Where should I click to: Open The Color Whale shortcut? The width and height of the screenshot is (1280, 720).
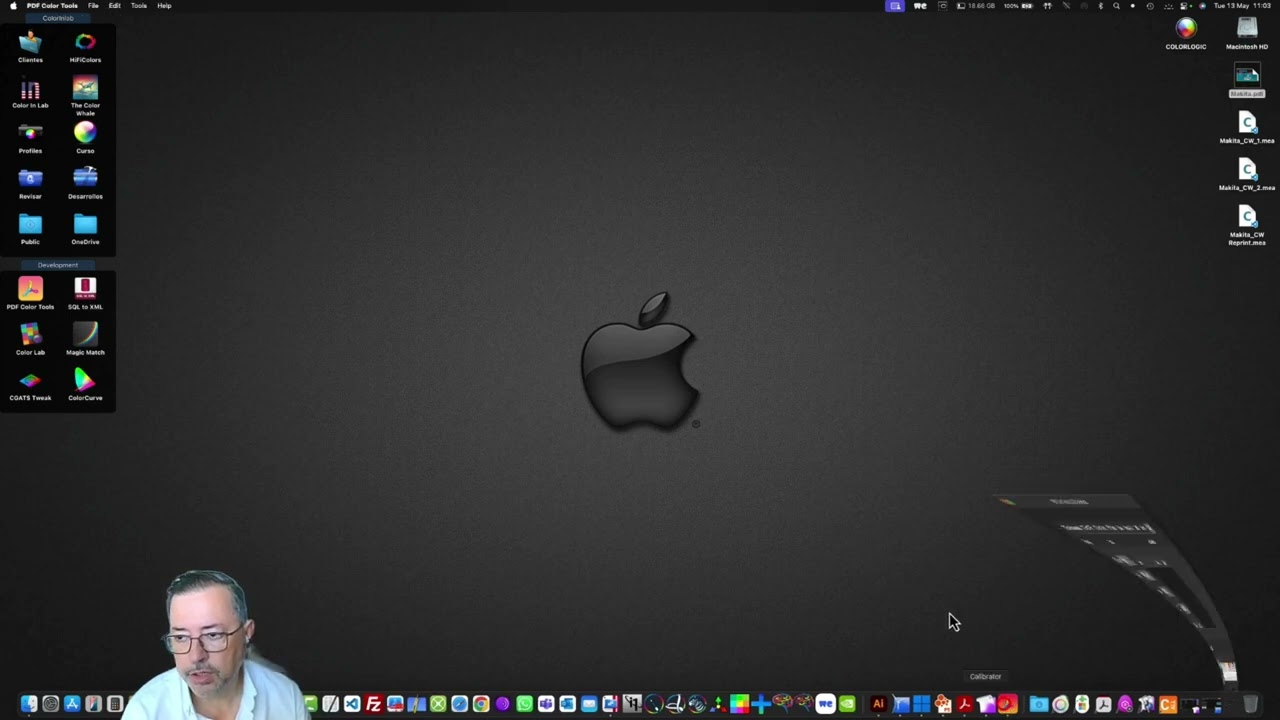coord(85,94)
